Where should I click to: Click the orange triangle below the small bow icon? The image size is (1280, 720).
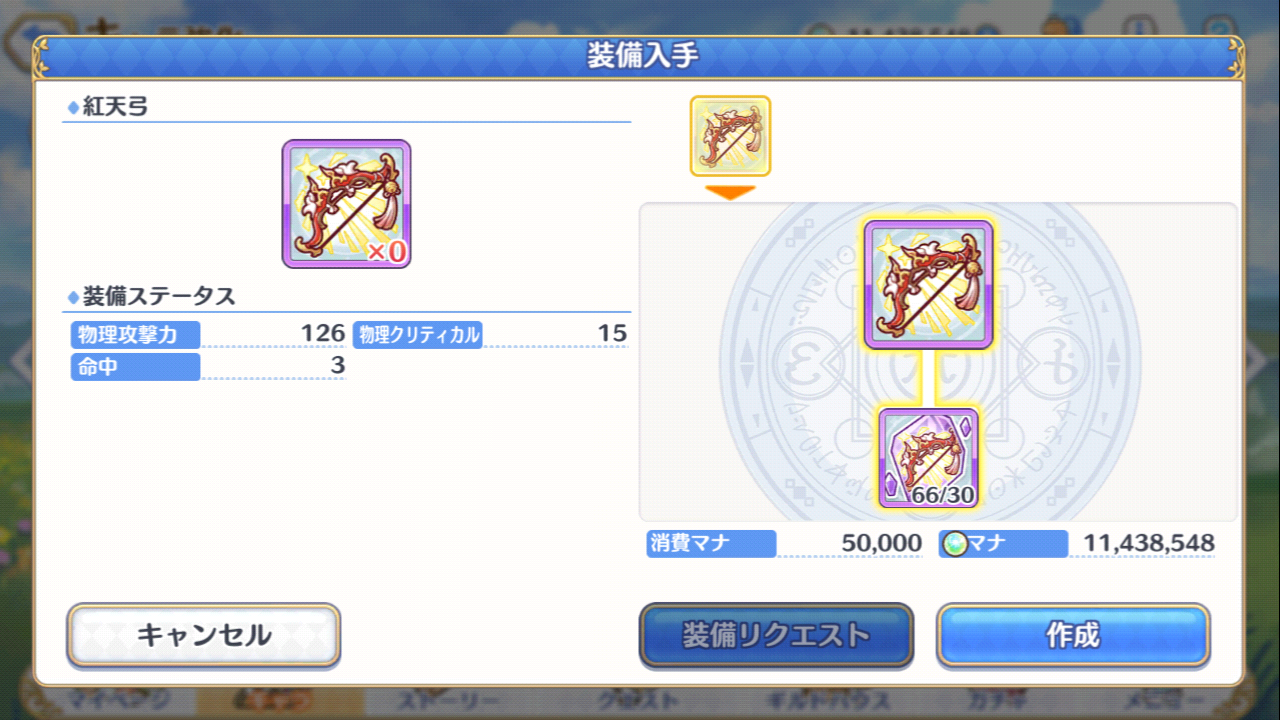(x=730, y=192)
